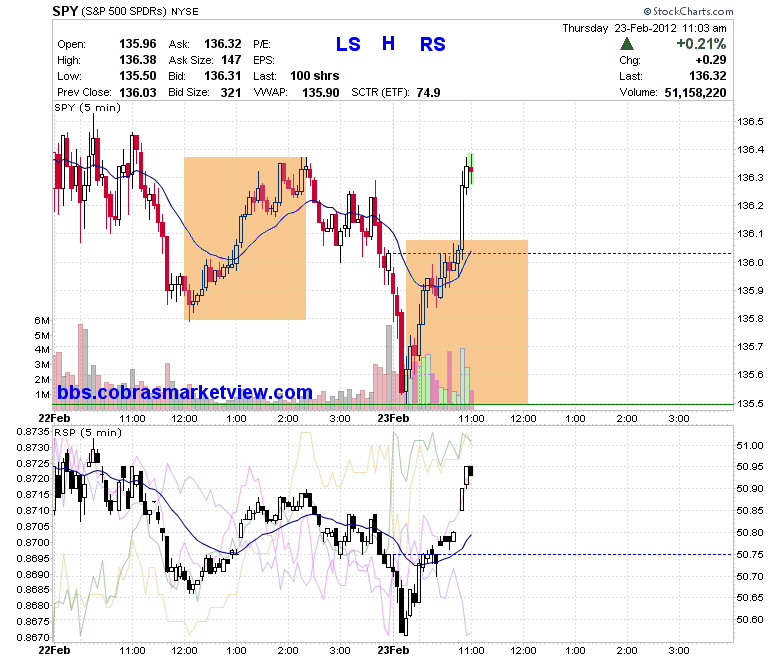780x659 pixels.
Task: Click the Bid value 136.31
Action: [222, 76]
